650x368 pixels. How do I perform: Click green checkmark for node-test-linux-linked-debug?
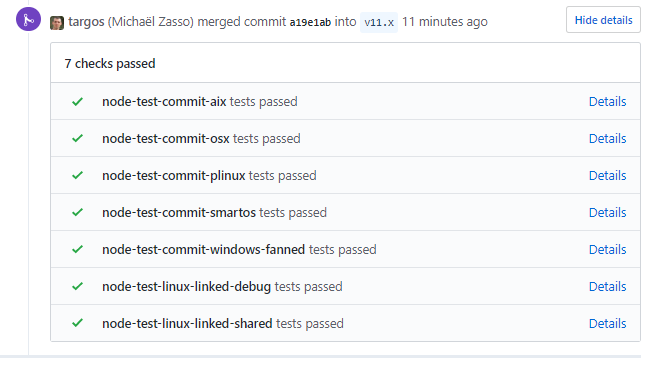pos(78,286)
